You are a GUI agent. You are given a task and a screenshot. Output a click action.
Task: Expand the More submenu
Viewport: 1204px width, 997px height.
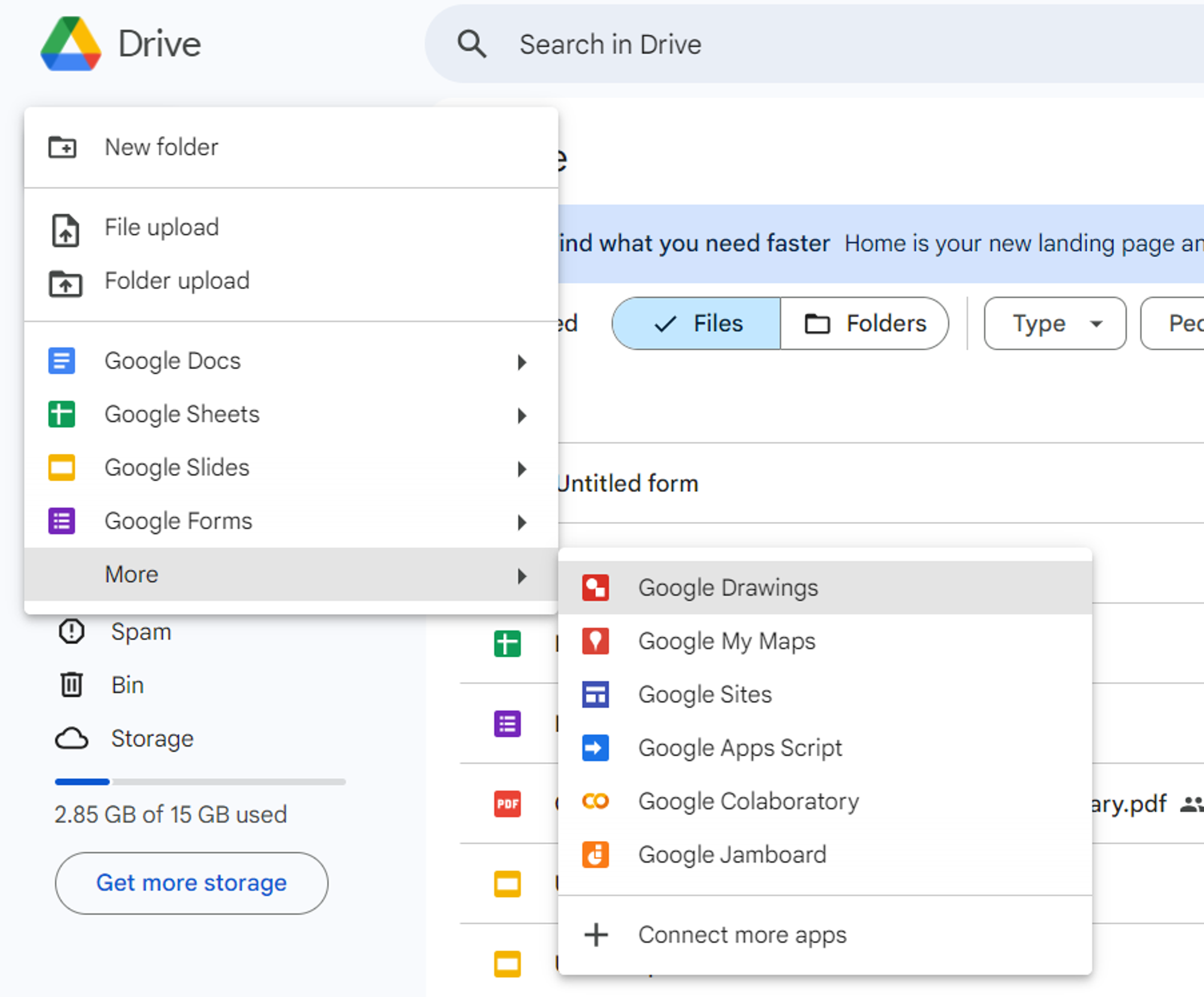tap(292, 574)
